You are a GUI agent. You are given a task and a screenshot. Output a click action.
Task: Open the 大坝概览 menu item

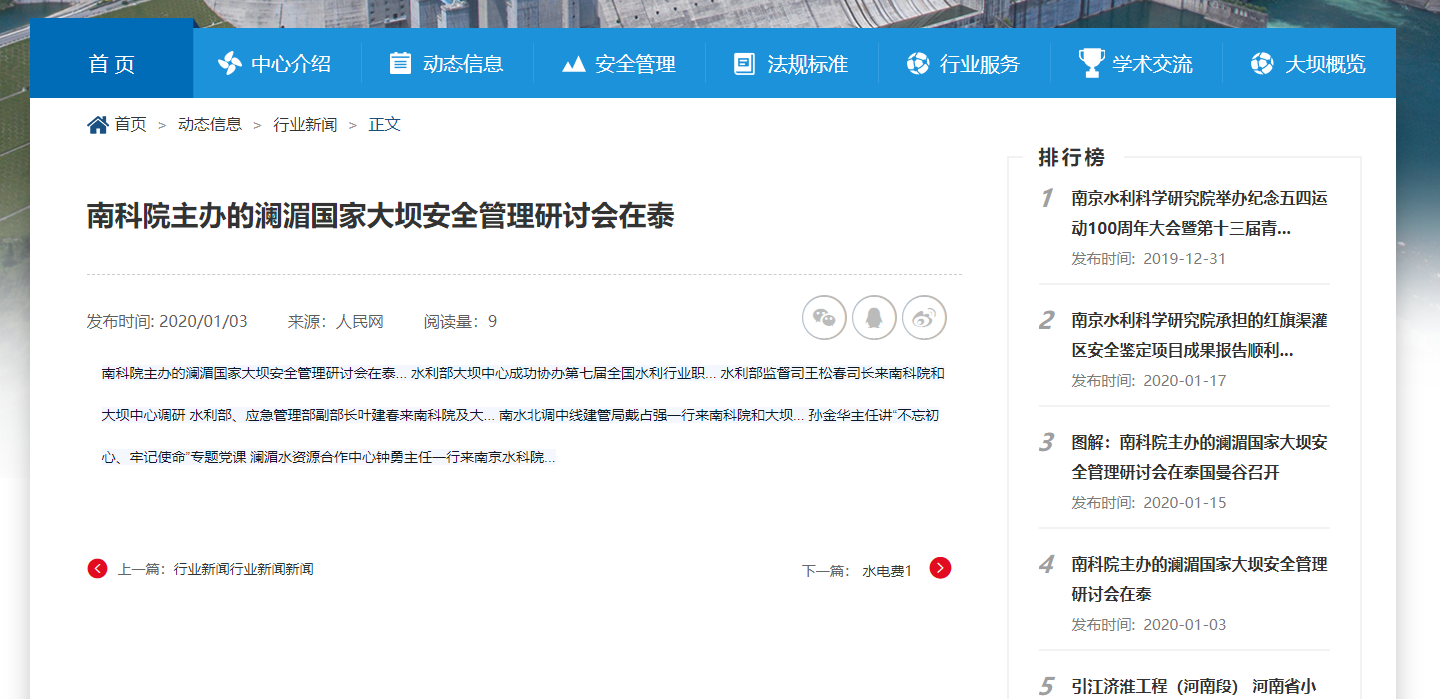pos(1325,64)
